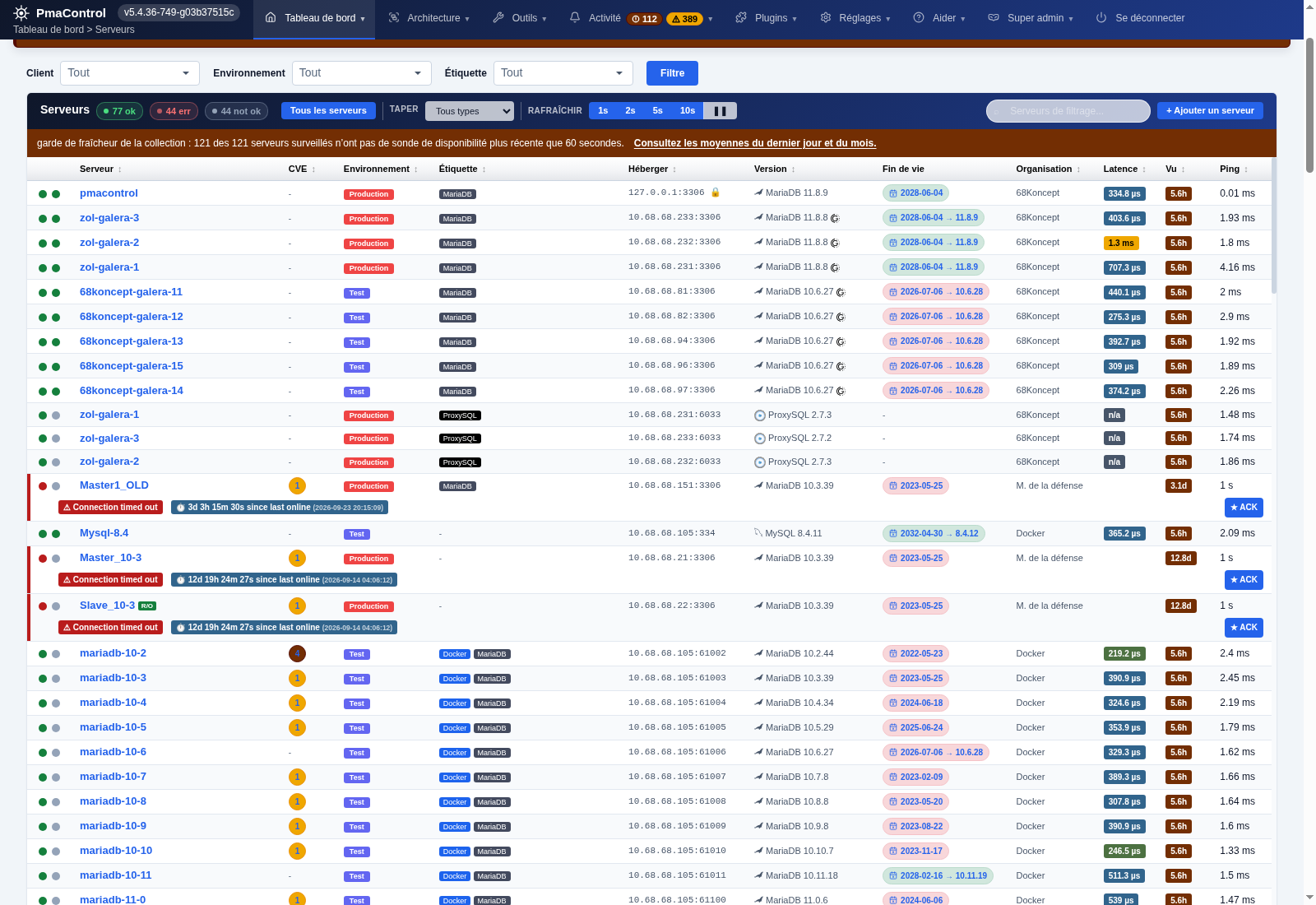The image size is (1316, 905).
Task: Select the Tous les serveurs filter
Action: point(328,110)
